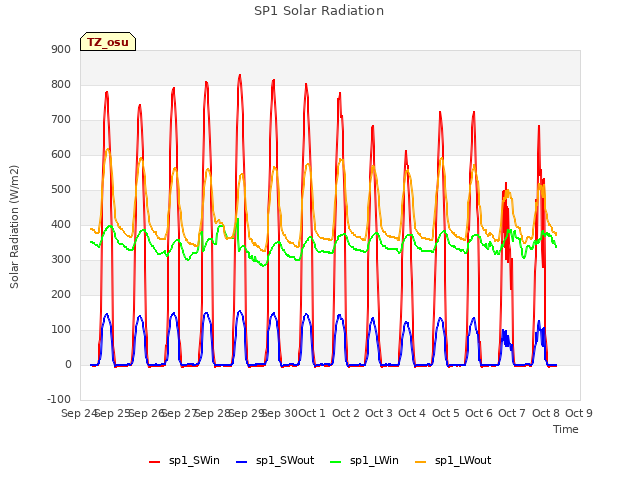Click the 500 y-axis tick label
The image size is (640, 480).
point(61,189)
